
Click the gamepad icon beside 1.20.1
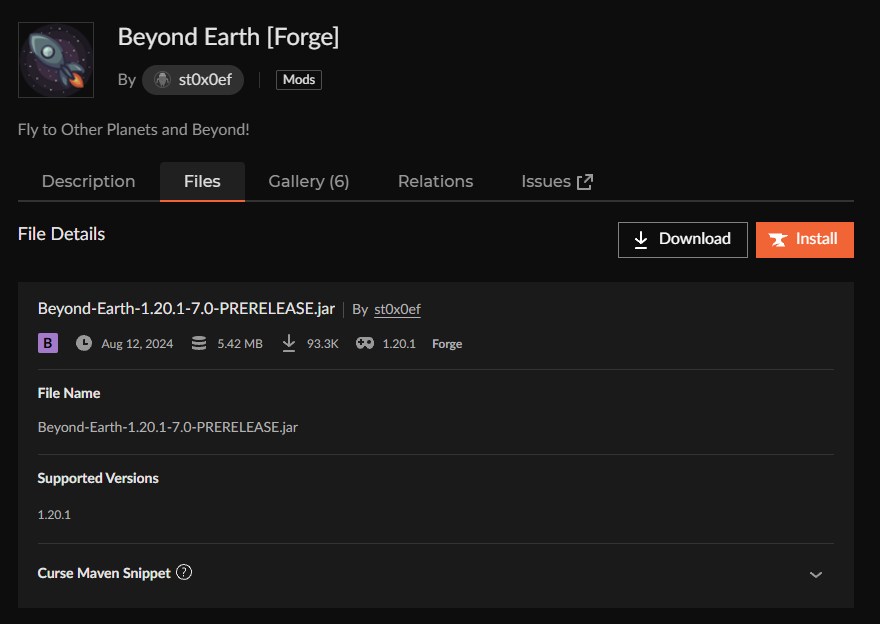363,343
